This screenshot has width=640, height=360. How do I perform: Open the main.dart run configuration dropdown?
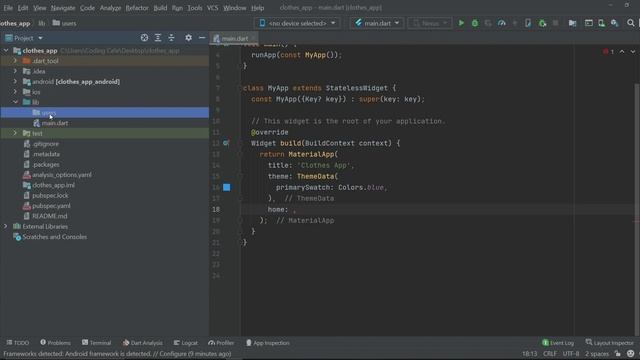pos(377,23)
